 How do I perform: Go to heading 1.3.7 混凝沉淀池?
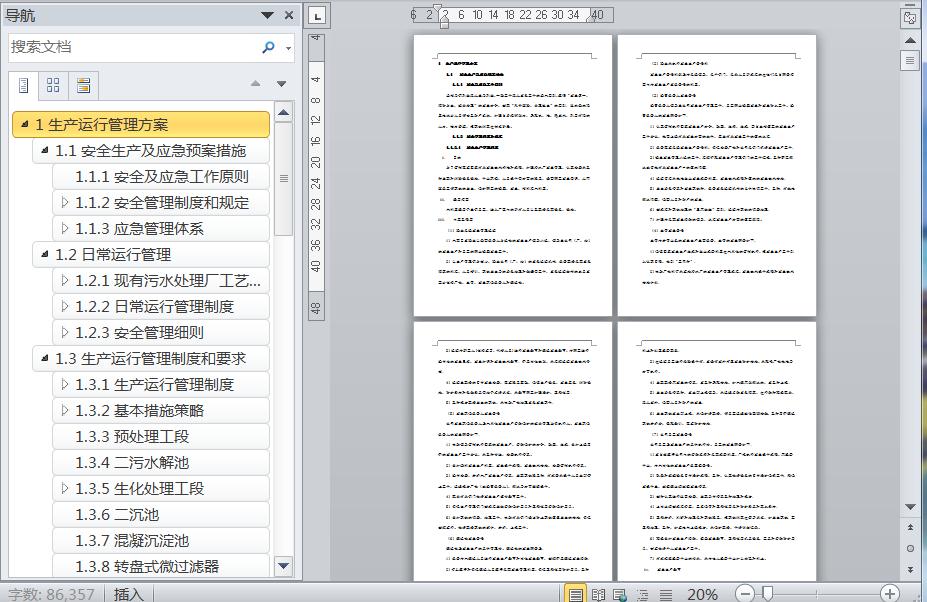pos(161,541)
